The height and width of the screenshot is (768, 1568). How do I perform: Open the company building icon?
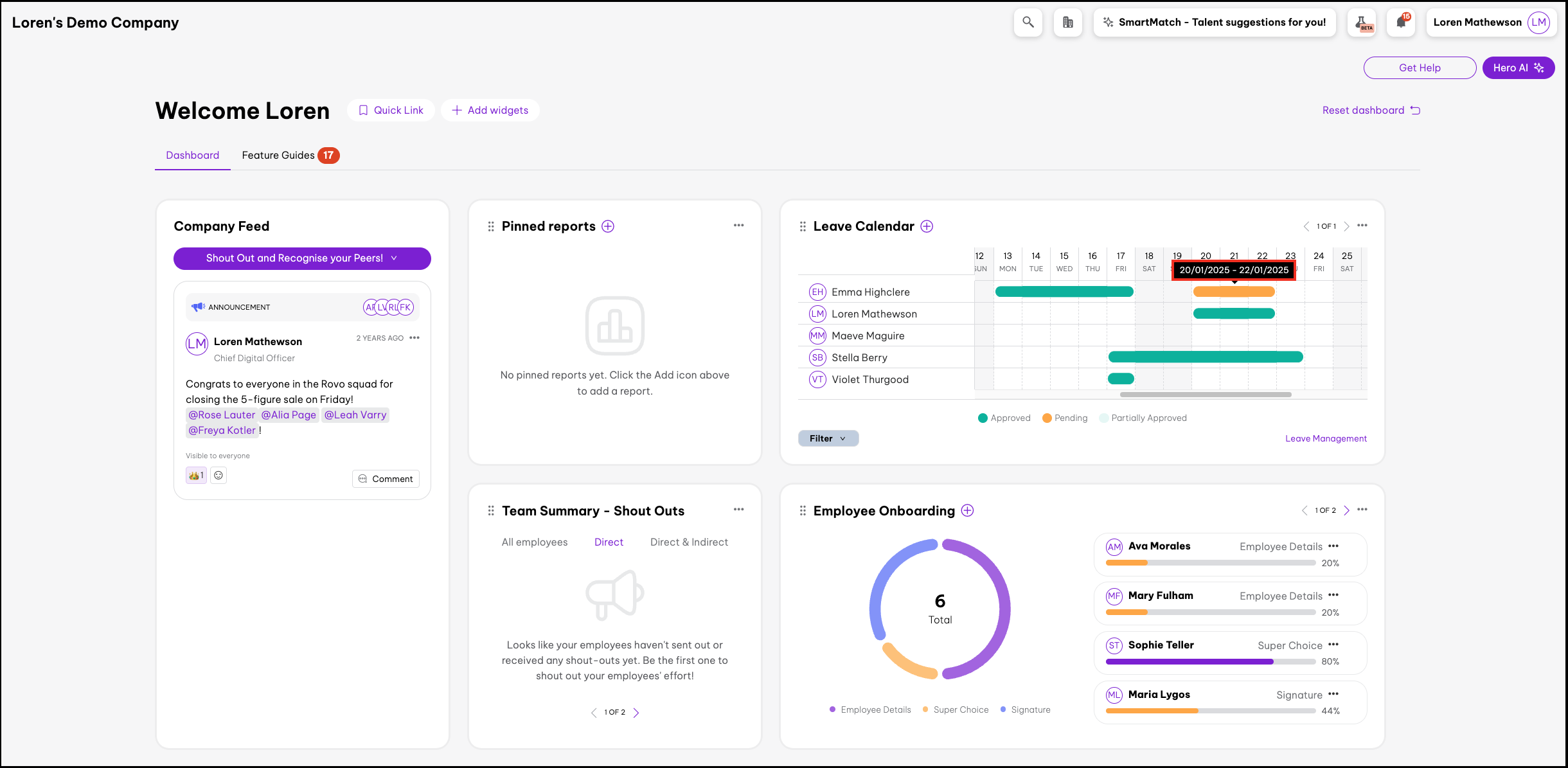1067,22
